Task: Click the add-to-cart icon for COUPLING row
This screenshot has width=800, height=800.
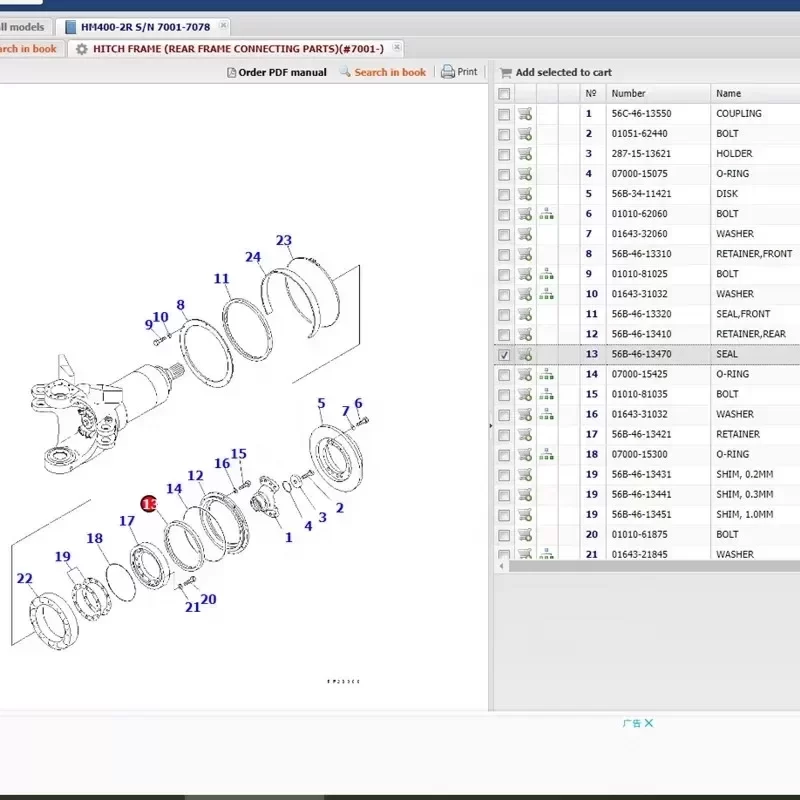Action: pos(524,114)
